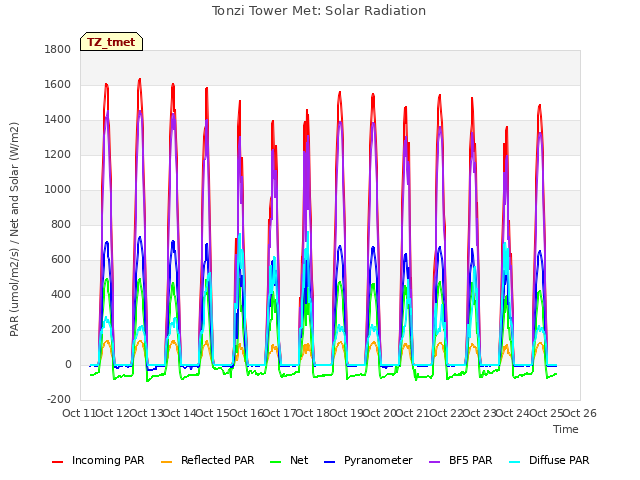Click the 1000 y-axis tick label

58,190
